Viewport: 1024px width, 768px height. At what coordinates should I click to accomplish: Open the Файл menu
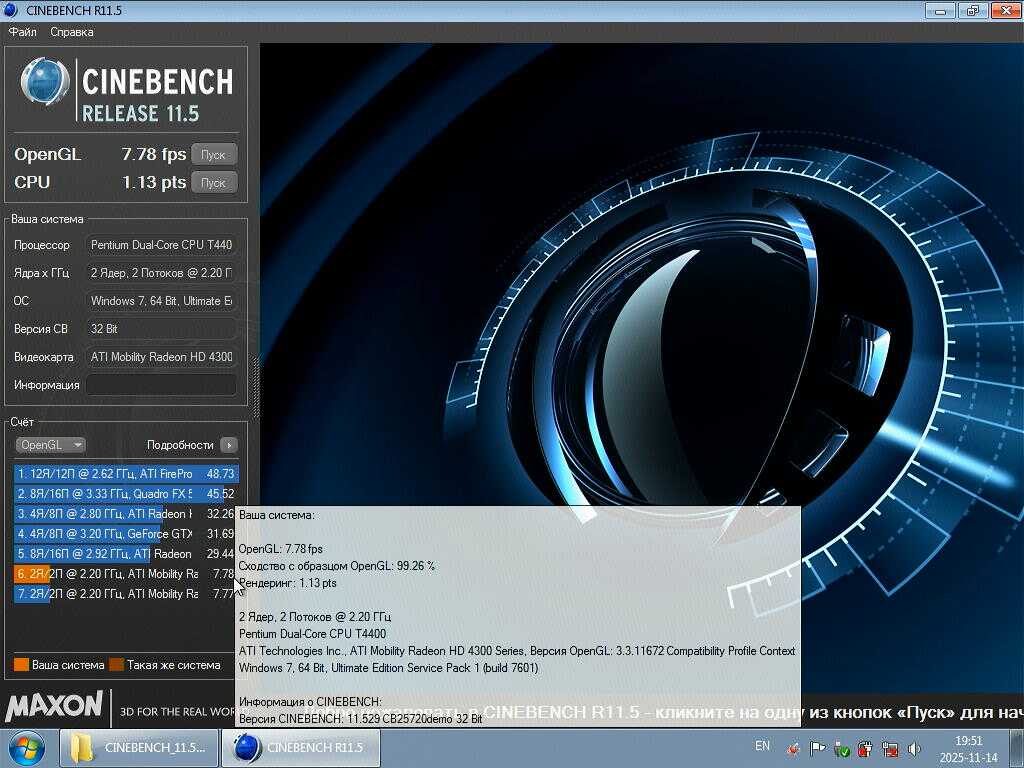tap(23, 32)
